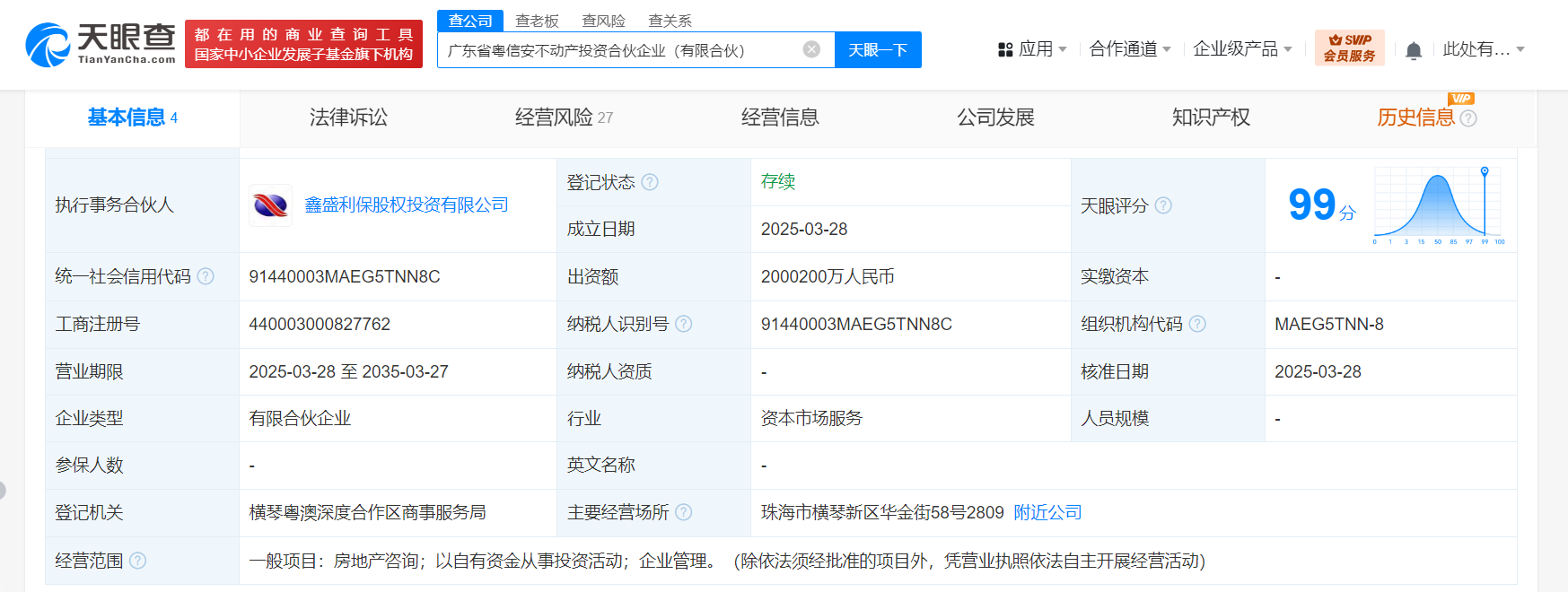Viewport: 1568px width, 592px height.
Task: Click help icon next to 天眼评分
Action: tap(1163, 205)
